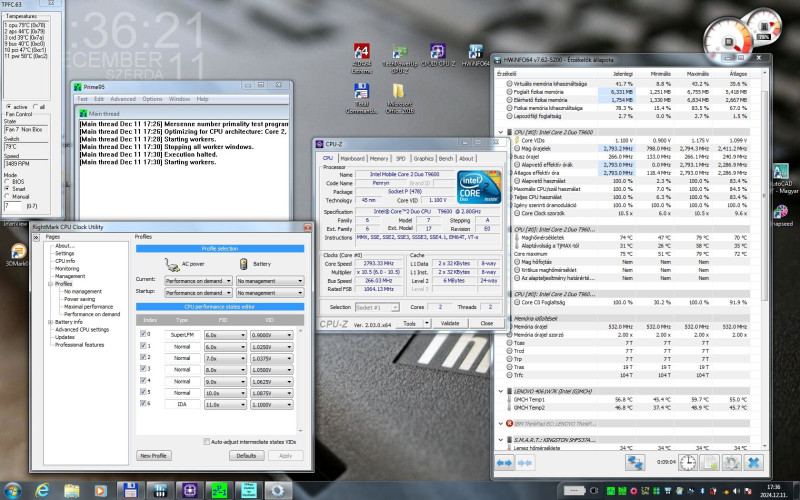Screen dimensions: 800x500
Task: Open the CPU-Z Tools dropdown arrow
Action: [427, 323]
